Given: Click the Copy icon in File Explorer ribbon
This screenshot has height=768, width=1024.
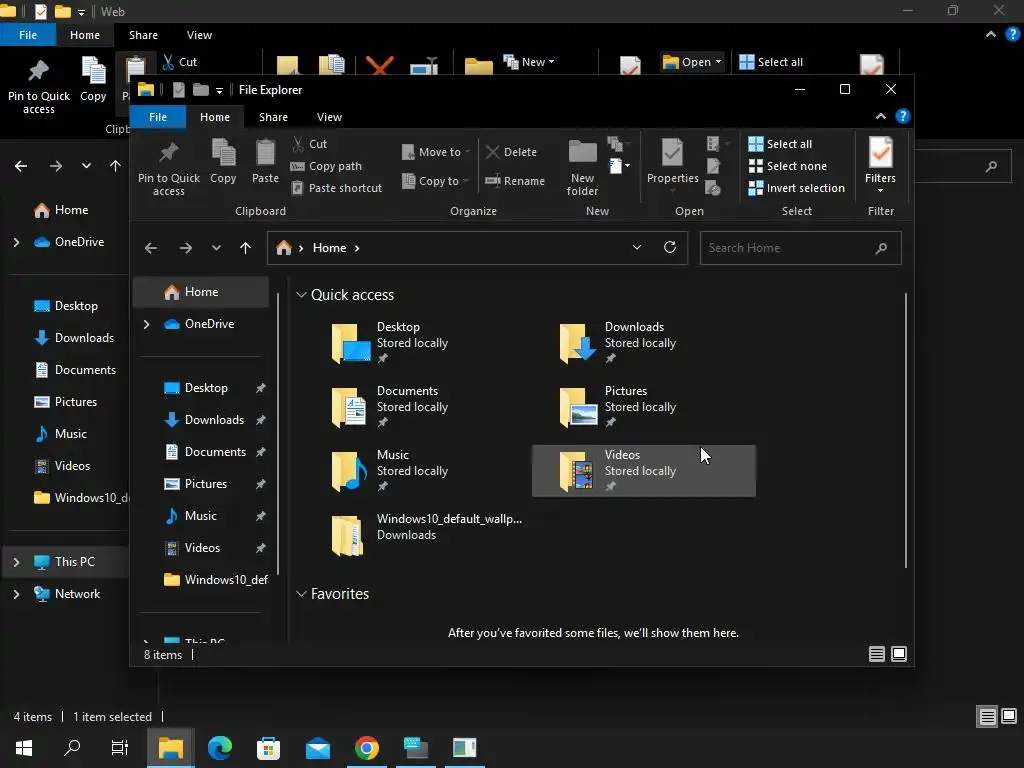Looking at the screenshot, I should click(223, 153).
